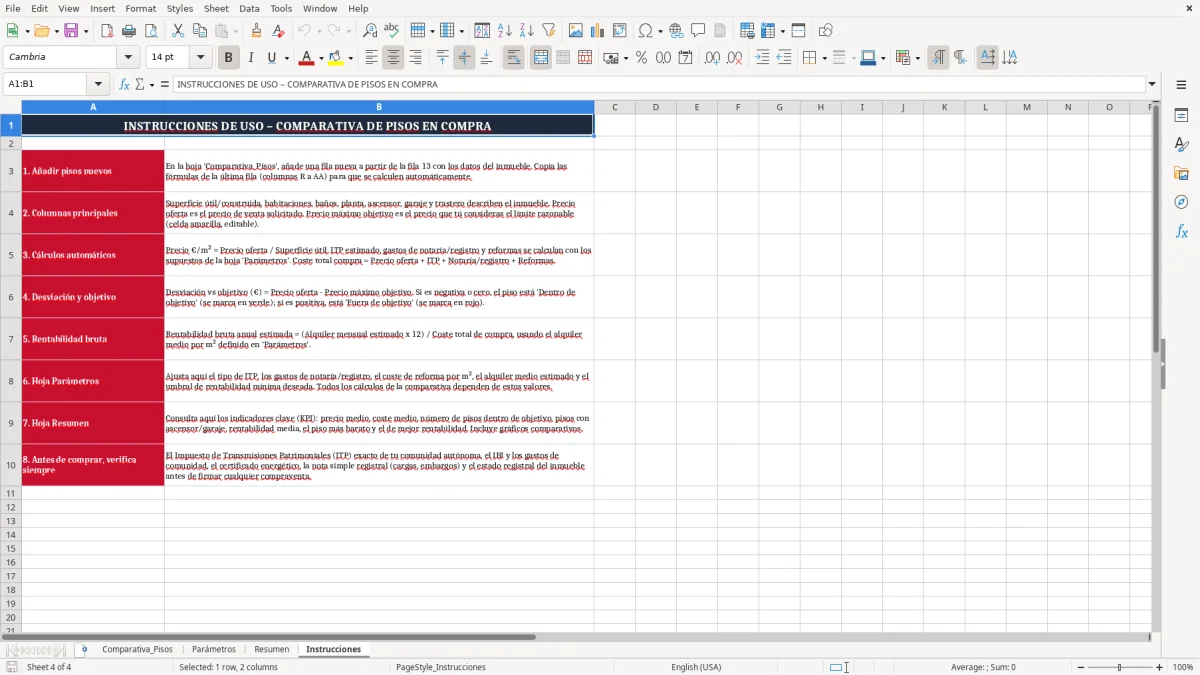Expand the Conditional Formatting dropdown arrow
Screen dimensions: 1200x675
click(x=917, y=58)
